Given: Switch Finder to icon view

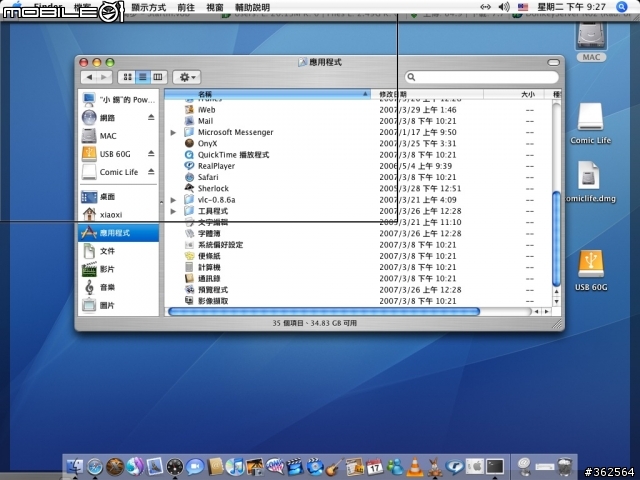Looking at the screenshot, I should click(x=127, y=77).
